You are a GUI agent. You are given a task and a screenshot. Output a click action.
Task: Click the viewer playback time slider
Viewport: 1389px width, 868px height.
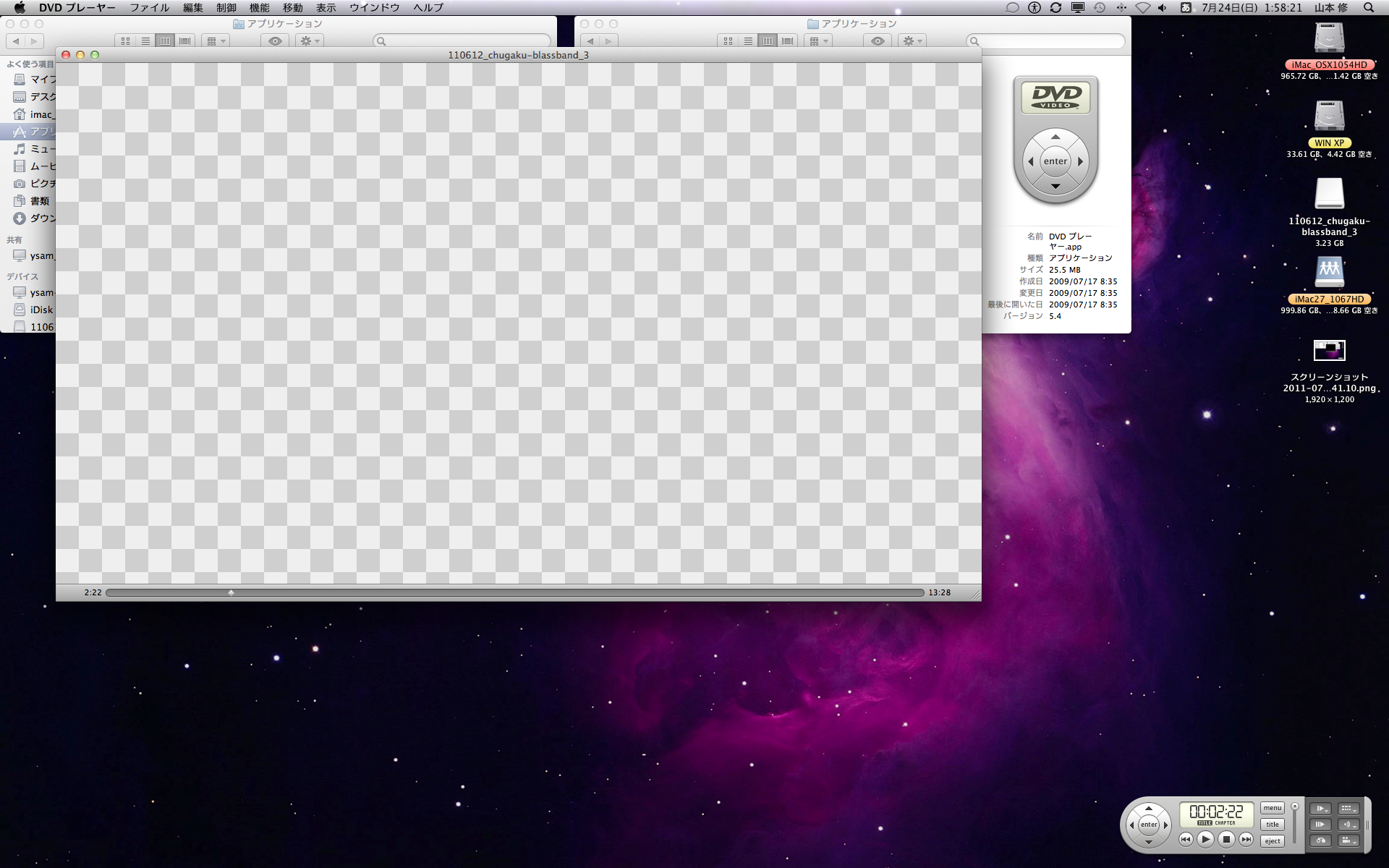[514, 592]
